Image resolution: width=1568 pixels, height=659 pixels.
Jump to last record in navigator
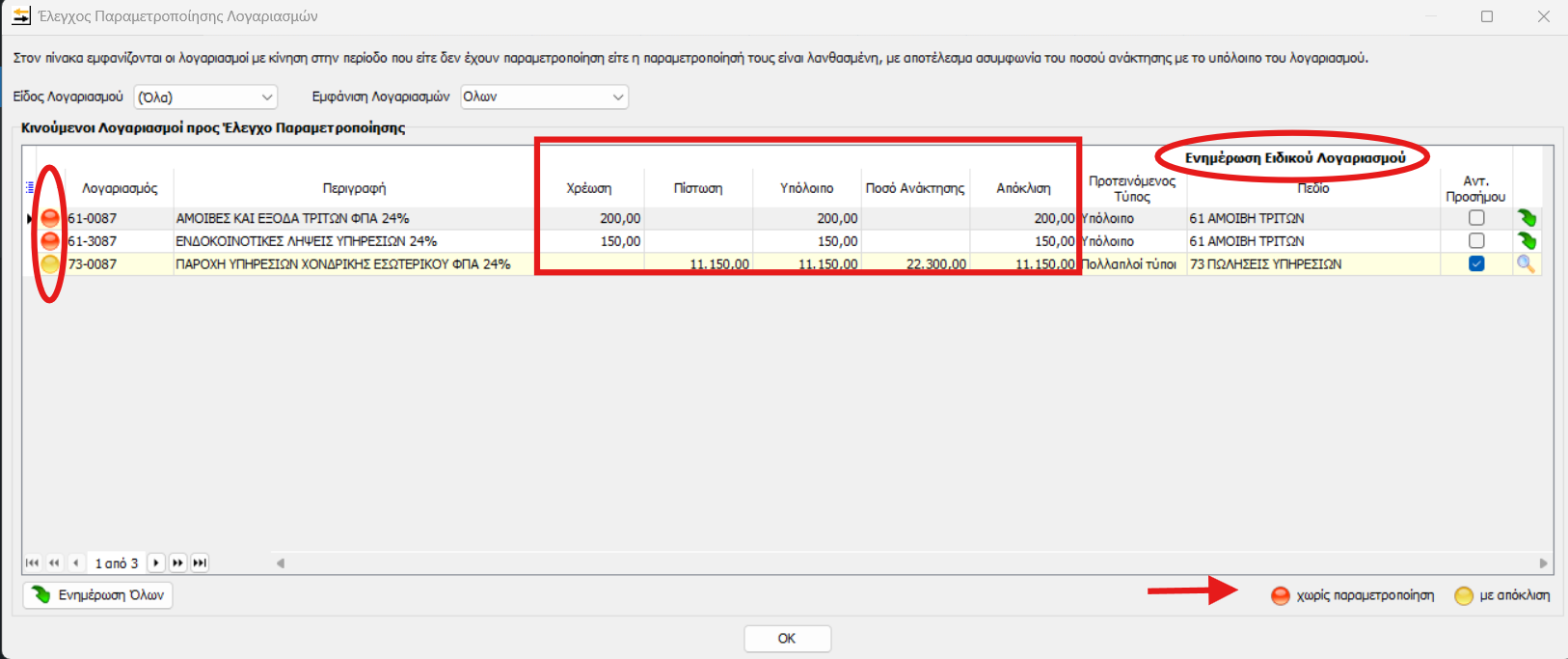(200, 563)
